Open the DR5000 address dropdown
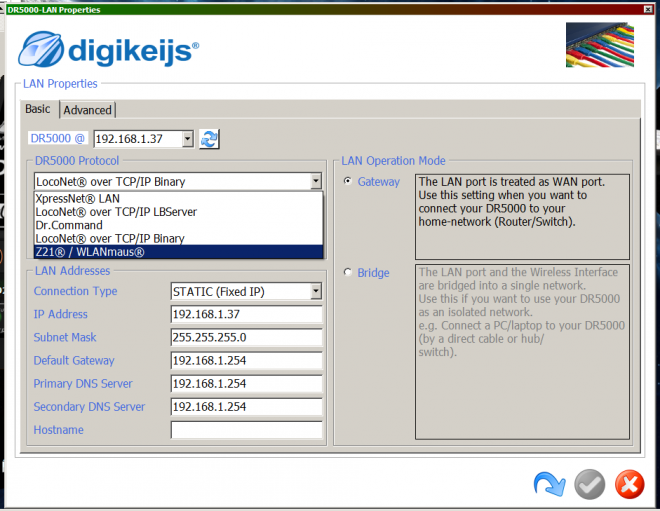 click(188, 139)
